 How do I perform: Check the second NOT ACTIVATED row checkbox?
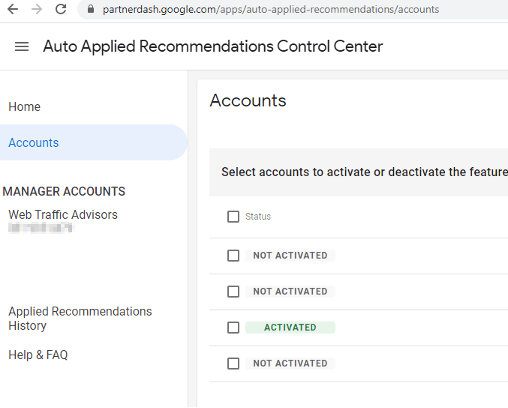pyautogui.click(x=233, y=291)
